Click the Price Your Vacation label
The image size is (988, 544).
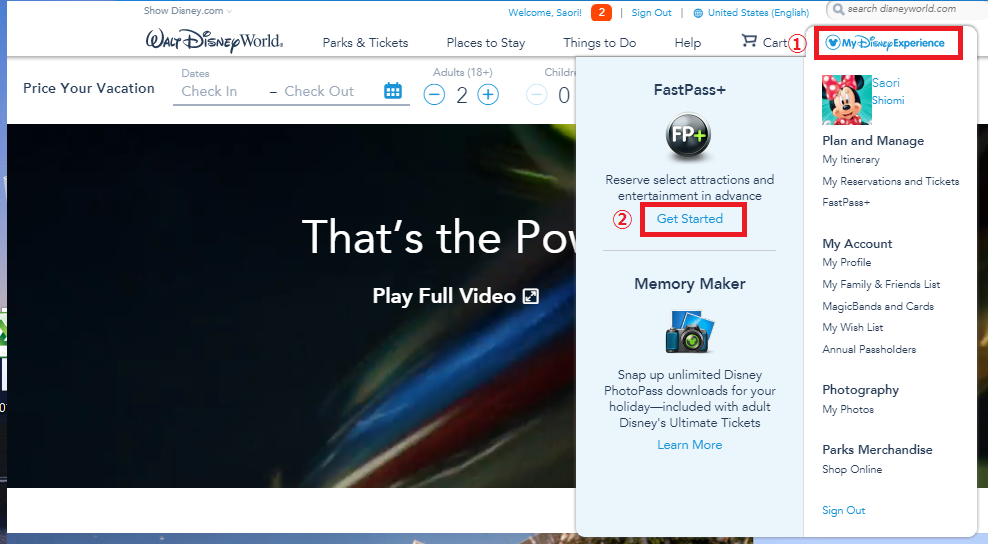pos(89,88)
